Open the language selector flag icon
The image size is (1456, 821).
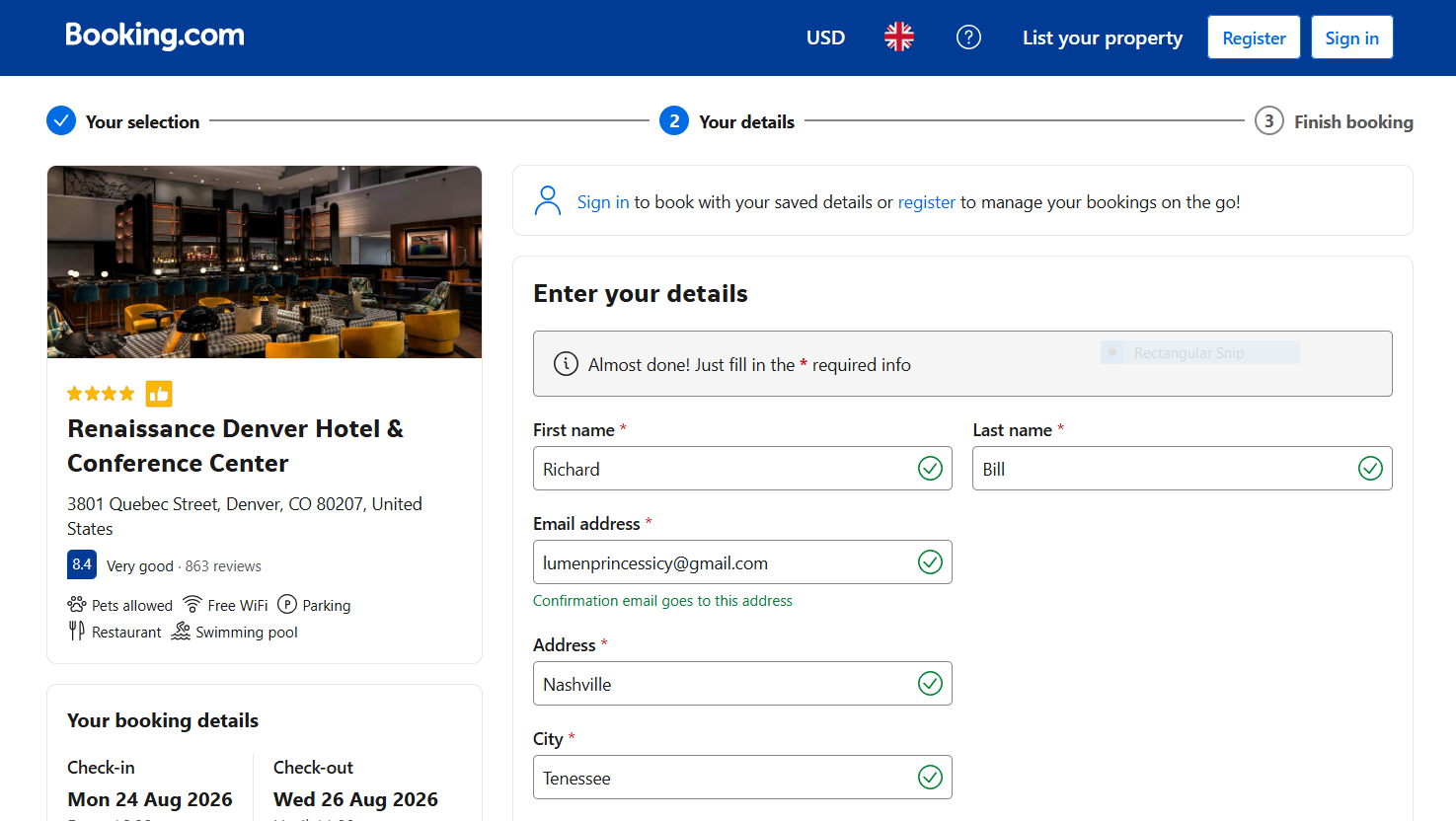(898, 37)
